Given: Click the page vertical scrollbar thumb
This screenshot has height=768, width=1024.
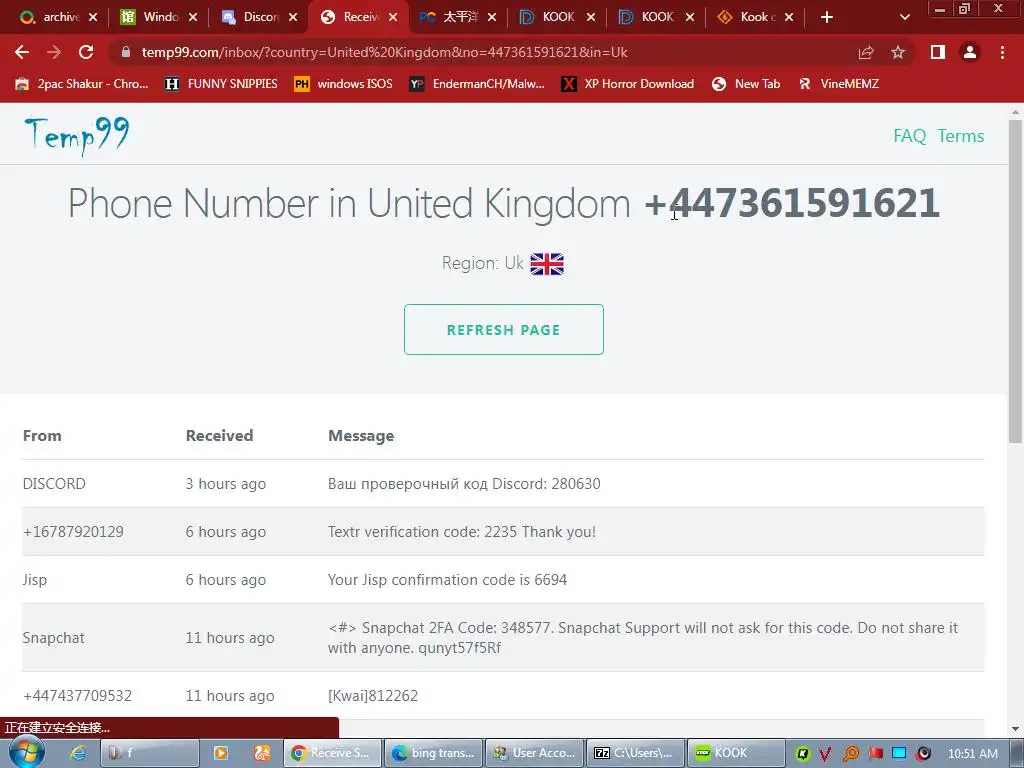Looking at the screenshot, I should [1015, 281].
